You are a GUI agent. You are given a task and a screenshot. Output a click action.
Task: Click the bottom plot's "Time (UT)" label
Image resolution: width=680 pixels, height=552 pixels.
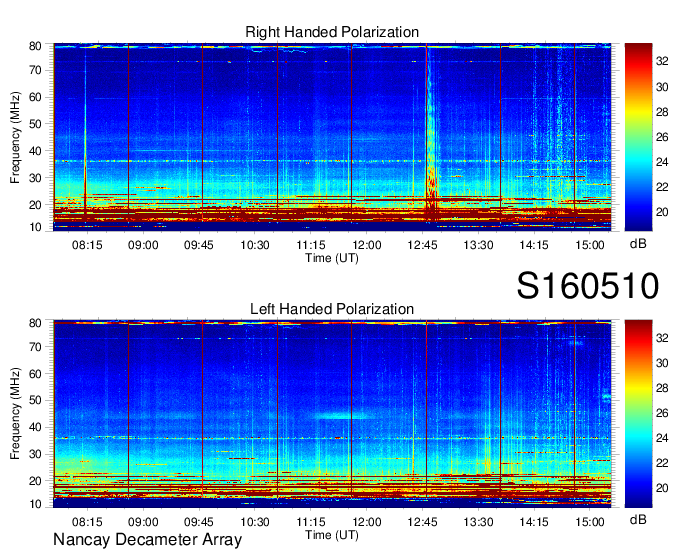332,535
